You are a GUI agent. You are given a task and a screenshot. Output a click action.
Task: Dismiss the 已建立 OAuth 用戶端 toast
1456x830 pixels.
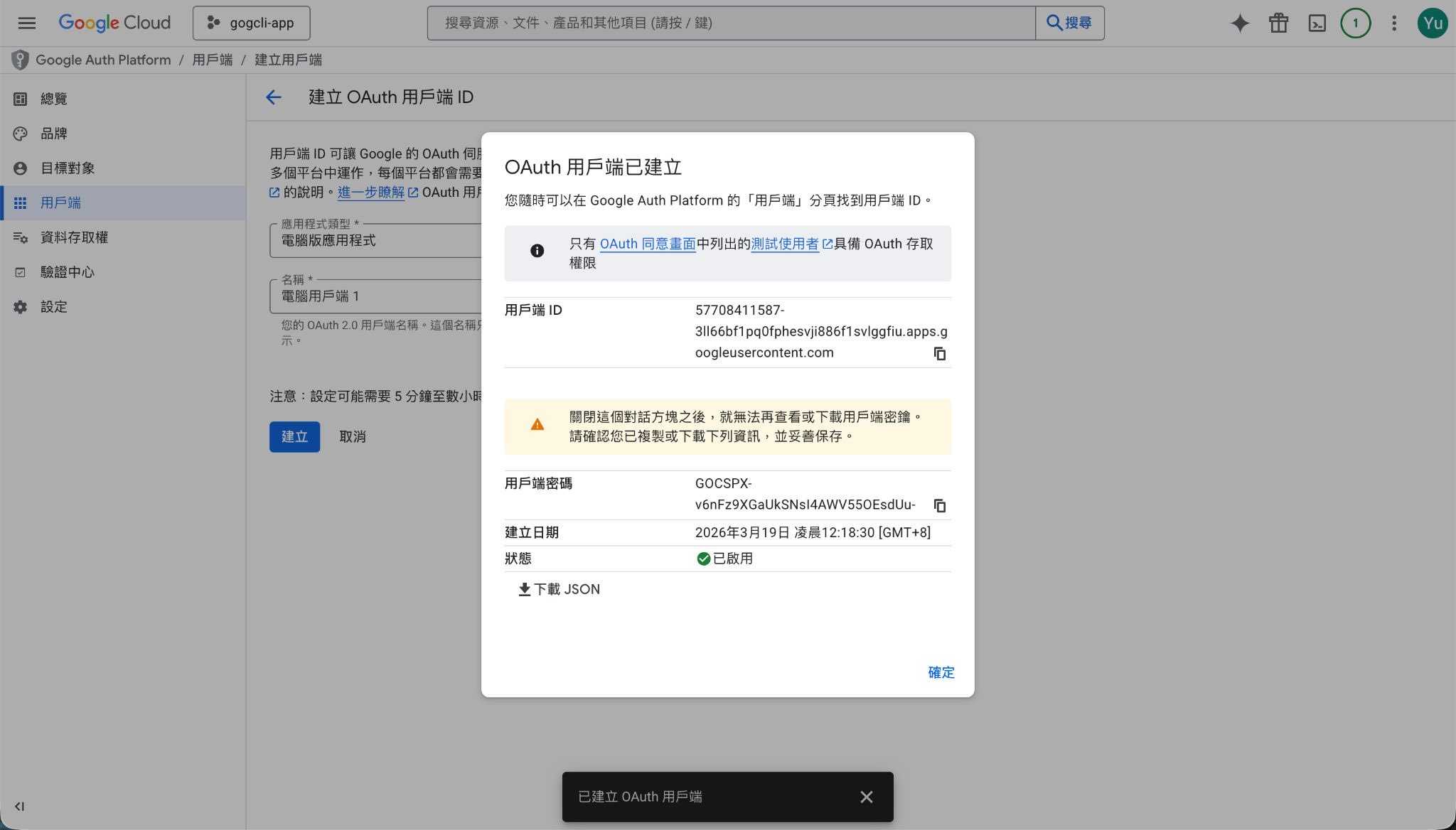click(866, 797)
